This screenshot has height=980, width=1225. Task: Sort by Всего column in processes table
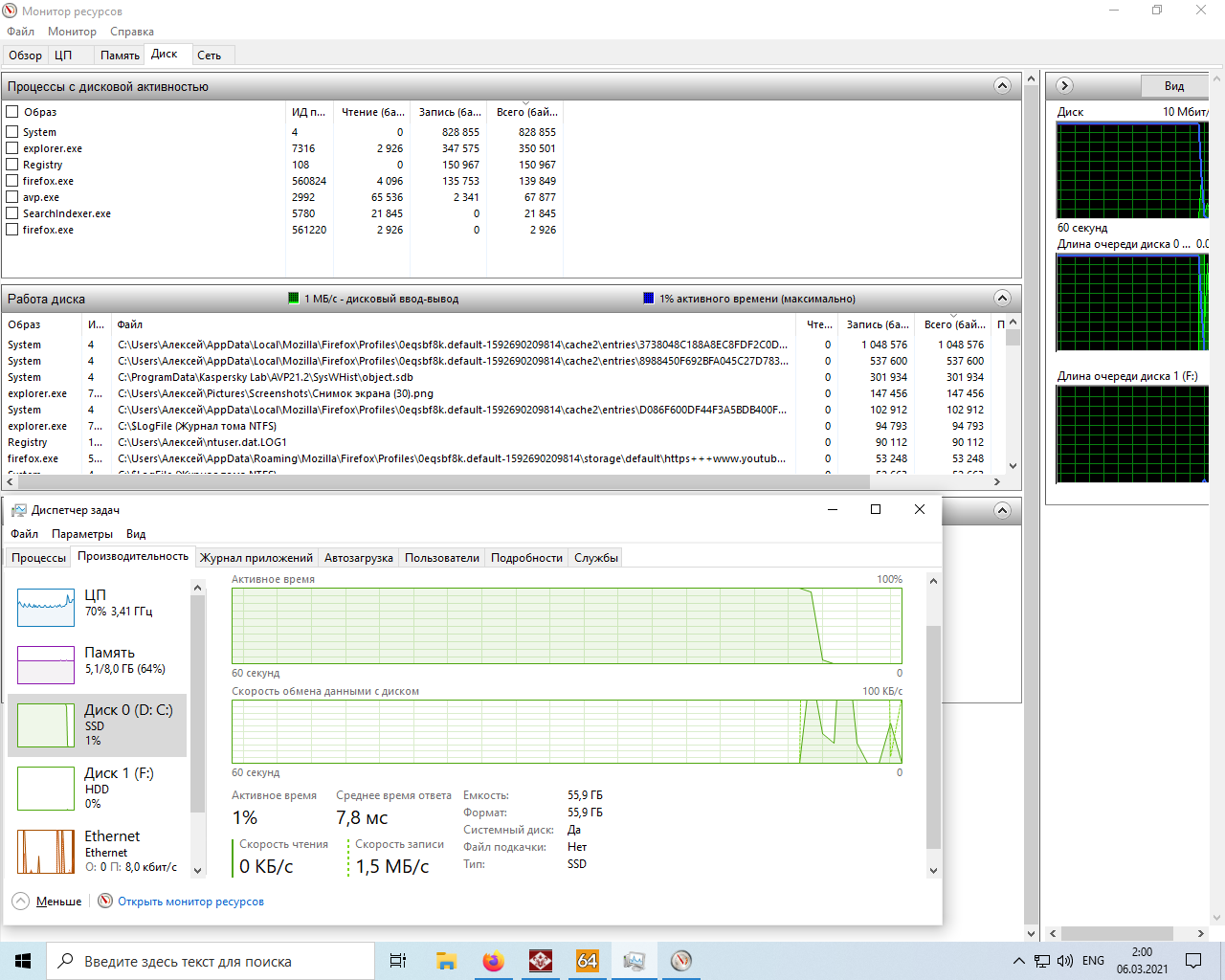click(525, 112)
